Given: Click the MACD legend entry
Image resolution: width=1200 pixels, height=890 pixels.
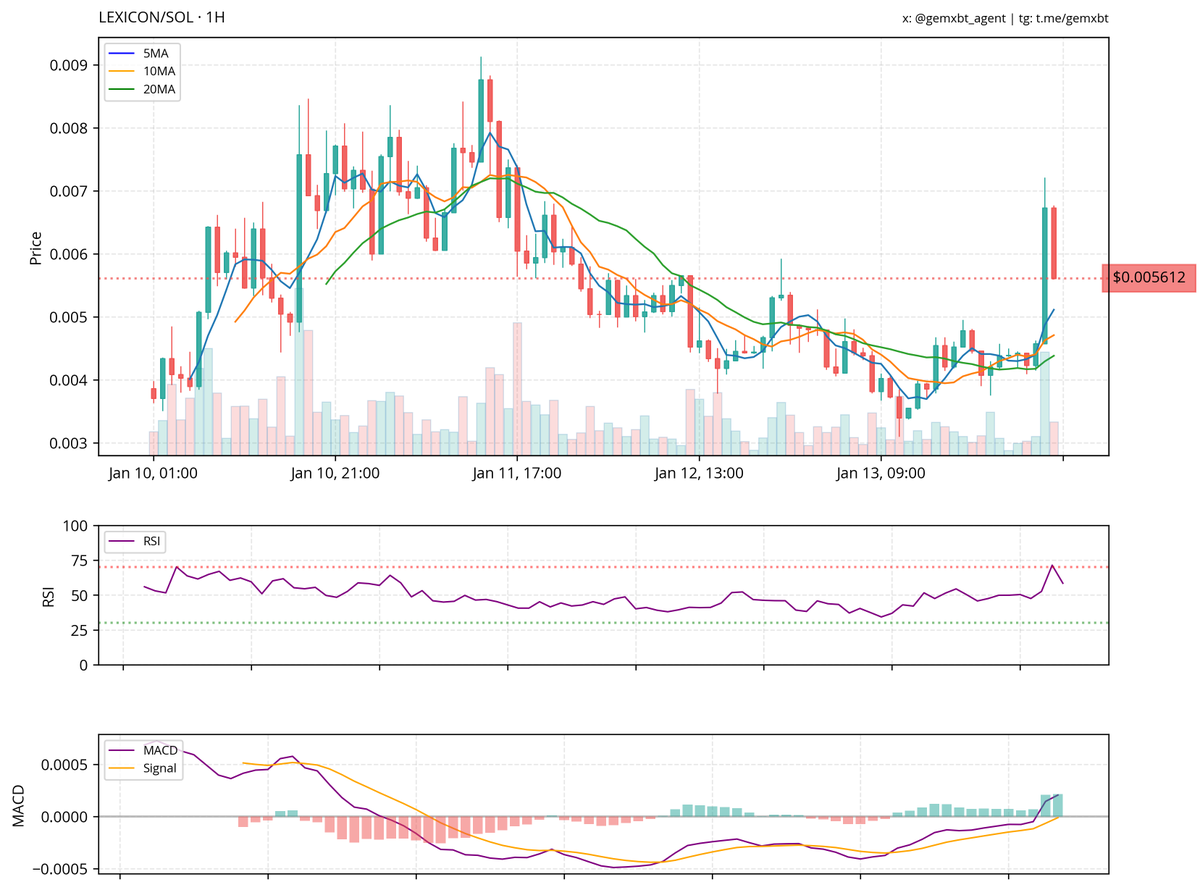Looking at the screenshot, I should pos(144,750).
